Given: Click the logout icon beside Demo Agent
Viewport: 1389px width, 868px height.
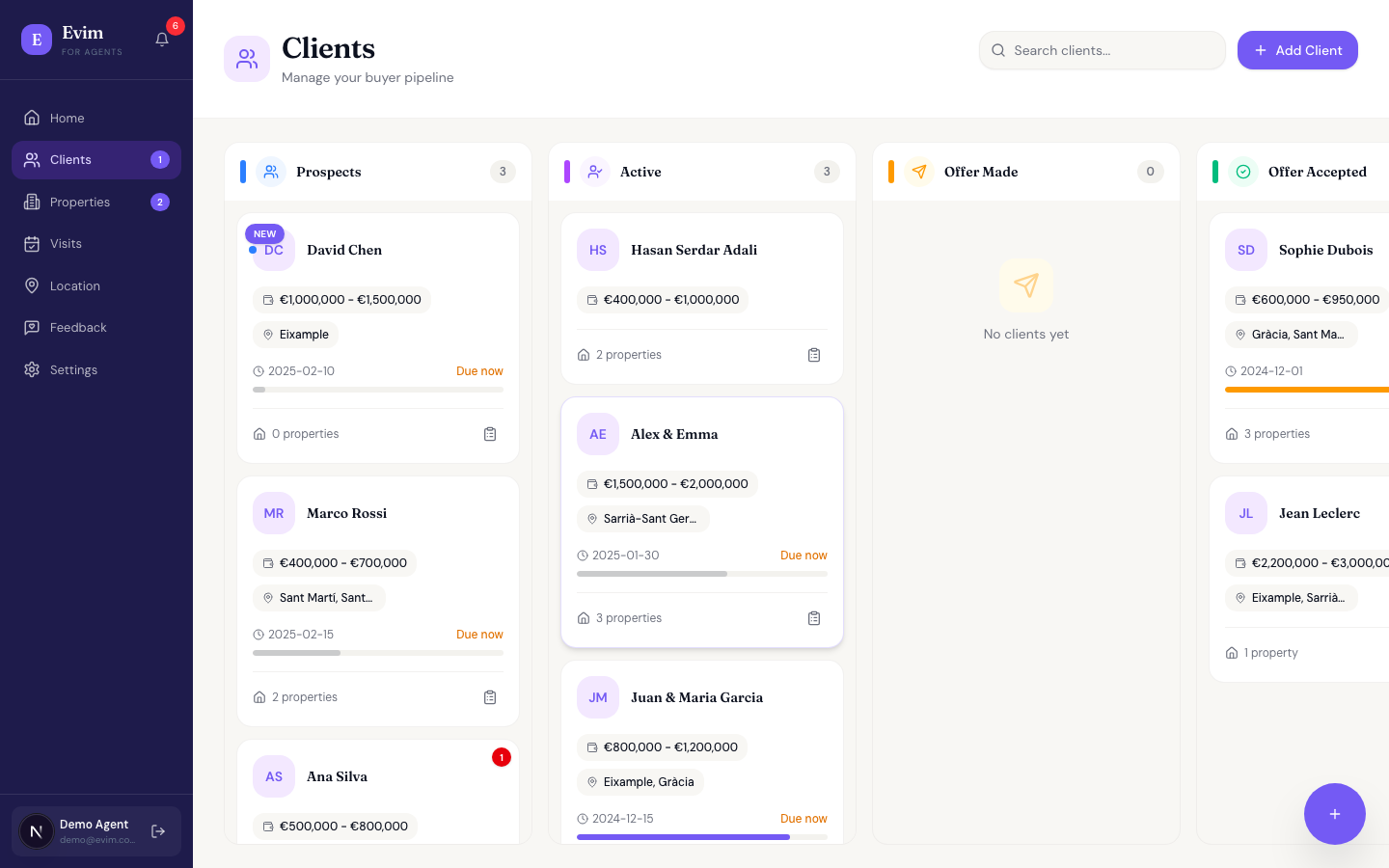Looking at the screenshot, I should (x=158, y=831).
